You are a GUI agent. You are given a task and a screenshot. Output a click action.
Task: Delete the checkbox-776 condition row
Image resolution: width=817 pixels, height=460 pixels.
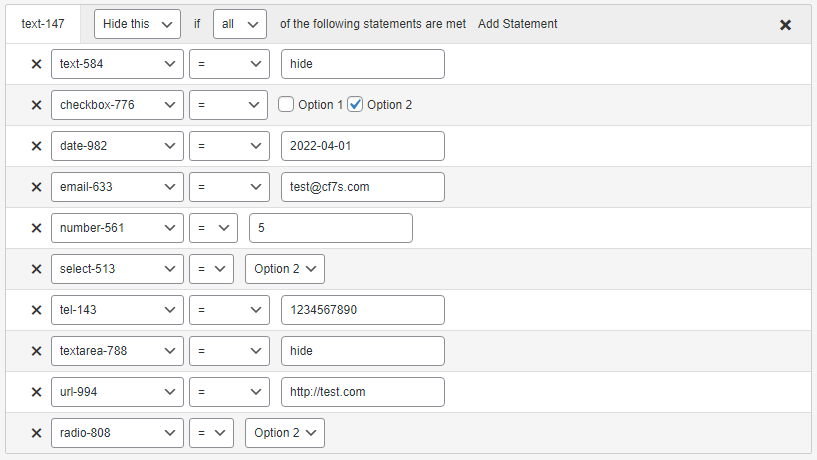pos(36,105)
